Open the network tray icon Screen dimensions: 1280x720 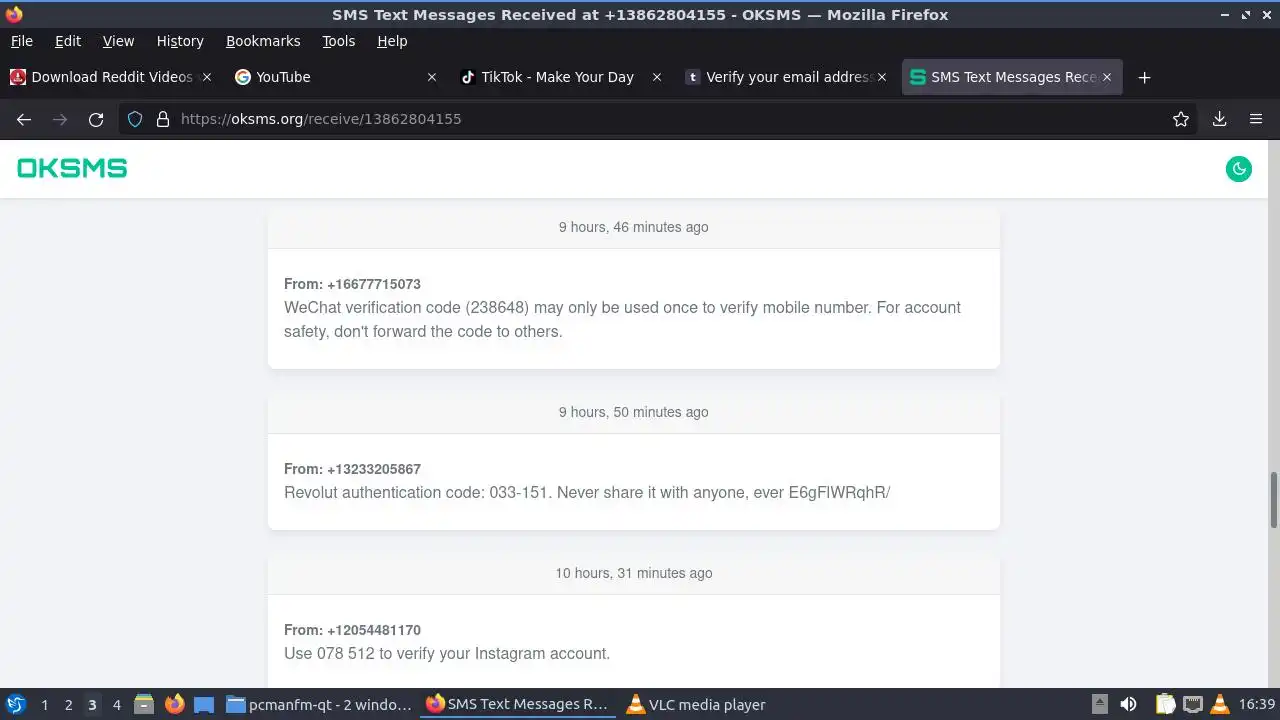(1192, 704)
